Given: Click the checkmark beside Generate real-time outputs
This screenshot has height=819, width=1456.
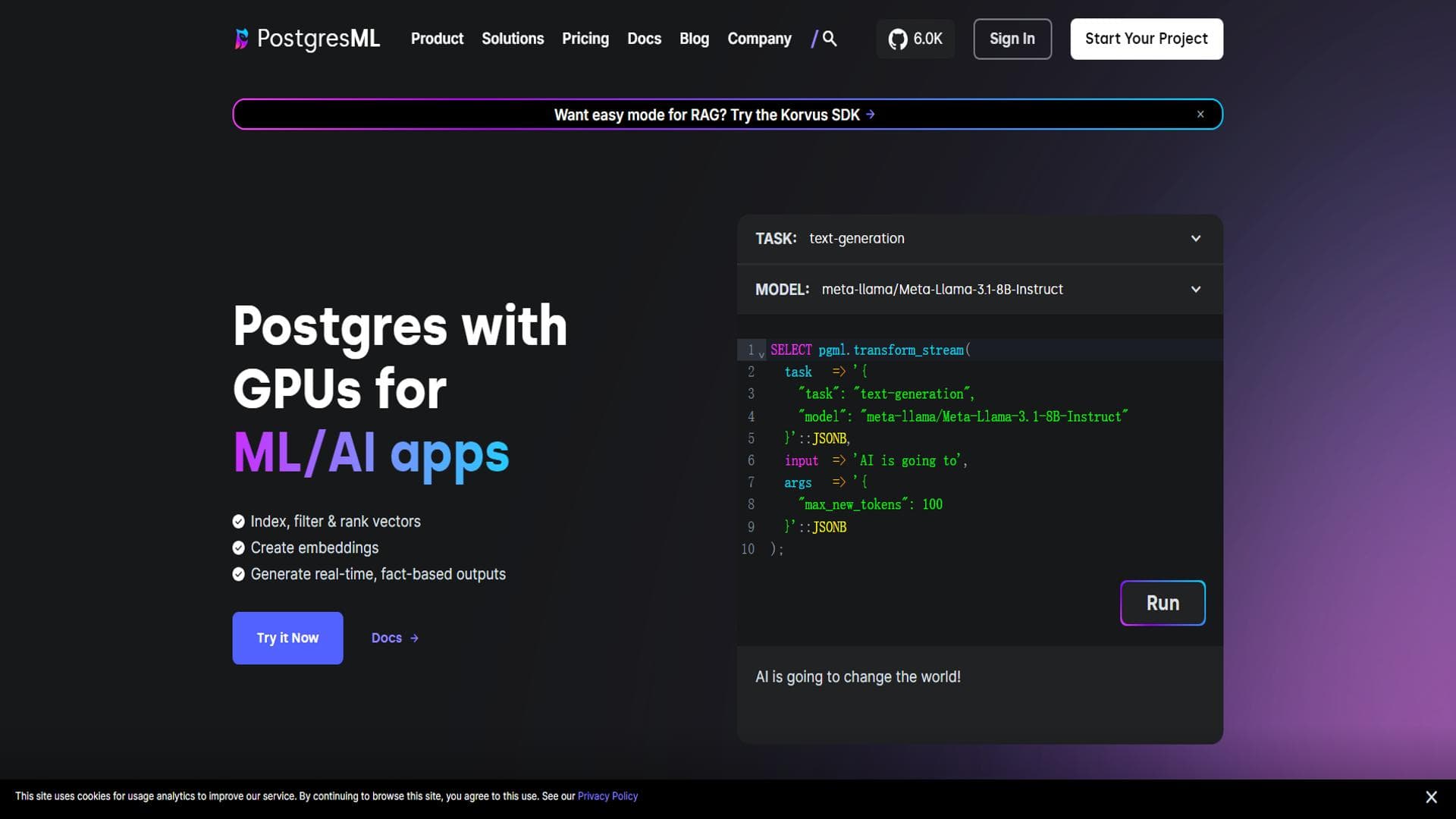Looking at the screenshot, I should [x=238, y=574].
